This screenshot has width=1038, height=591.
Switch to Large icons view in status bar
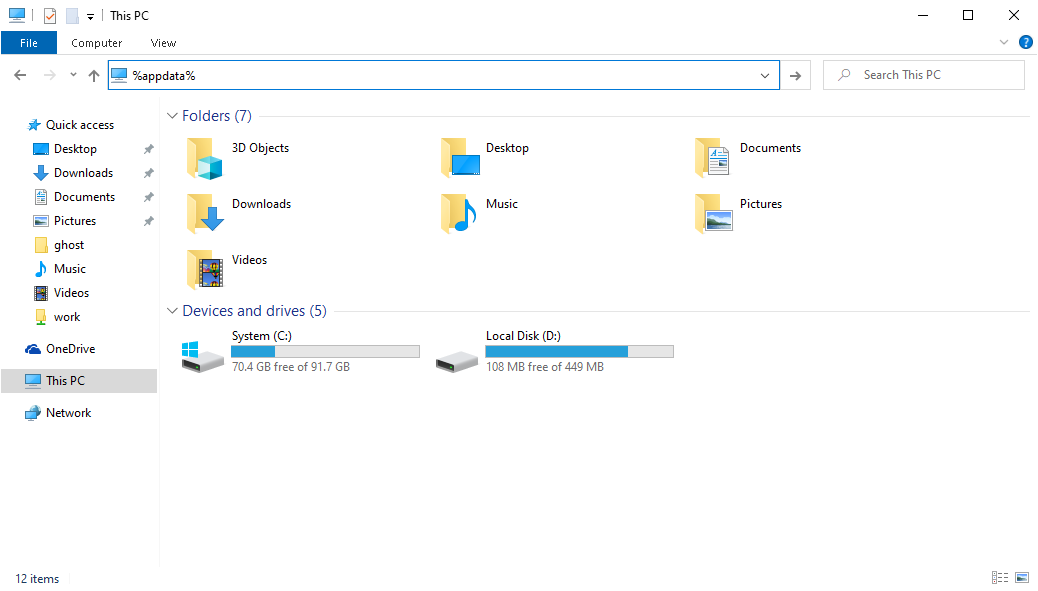click(1022, 578)
